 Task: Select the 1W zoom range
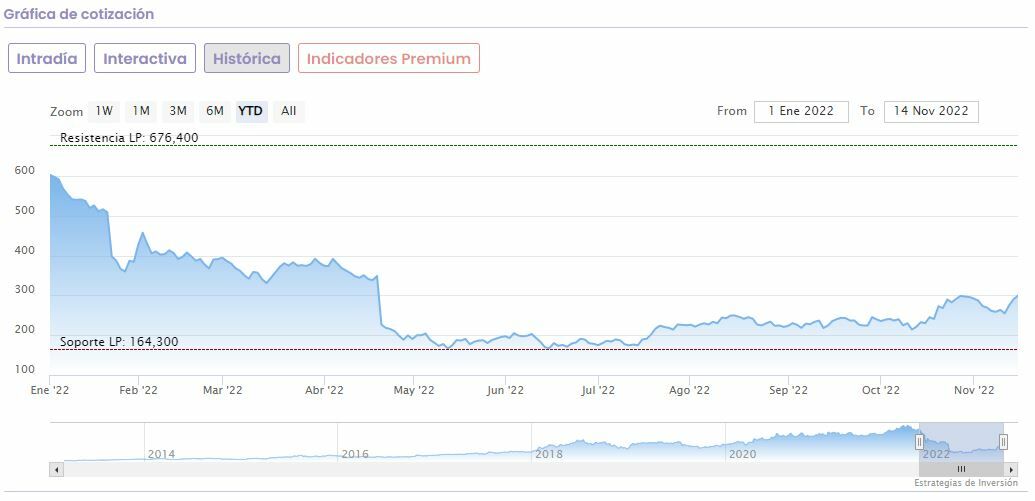[104, 111]
